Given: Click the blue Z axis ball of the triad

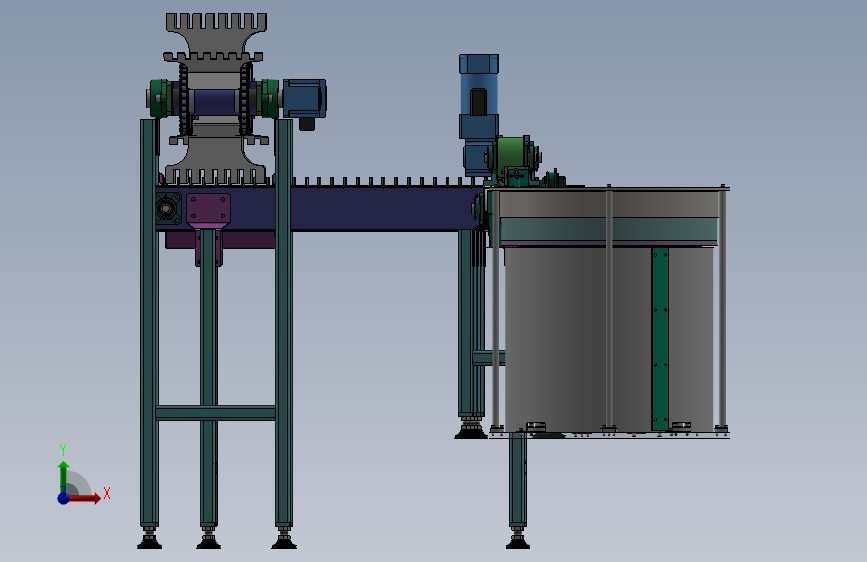Looking at the screenshot, I should (x=63, y=498).
